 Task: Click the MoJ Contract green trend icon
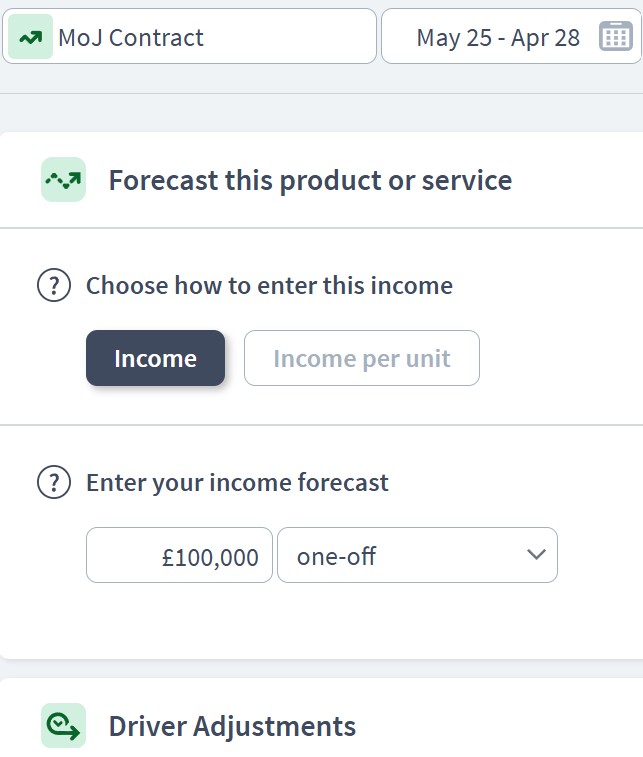coord(30,37)
